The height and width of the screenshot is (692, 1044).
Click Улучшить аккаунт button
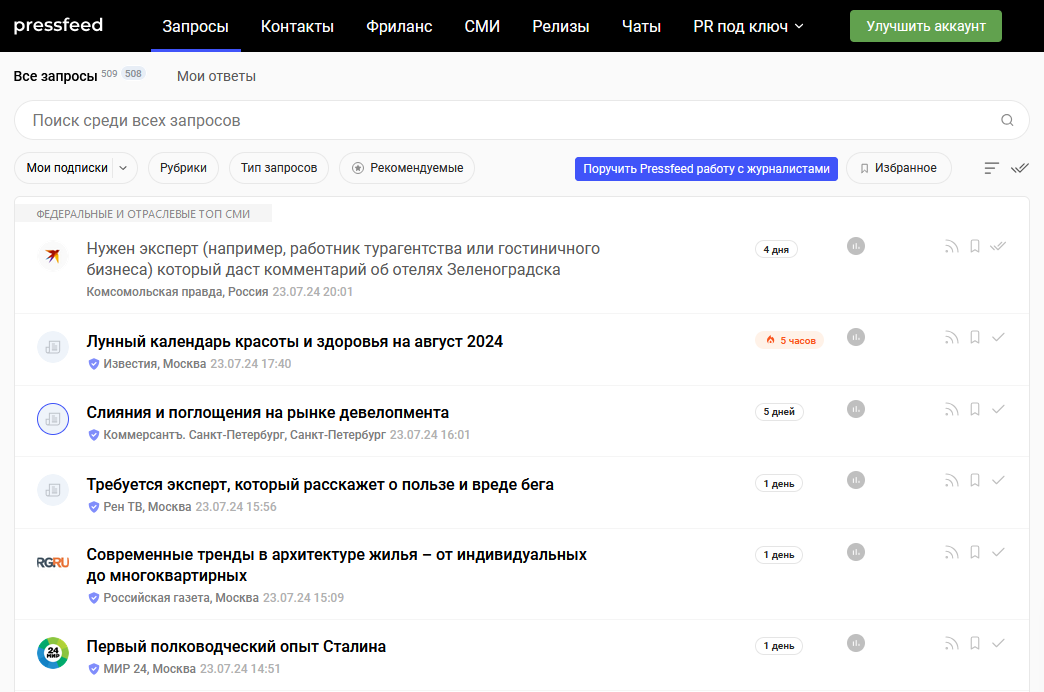click(925, 26)
